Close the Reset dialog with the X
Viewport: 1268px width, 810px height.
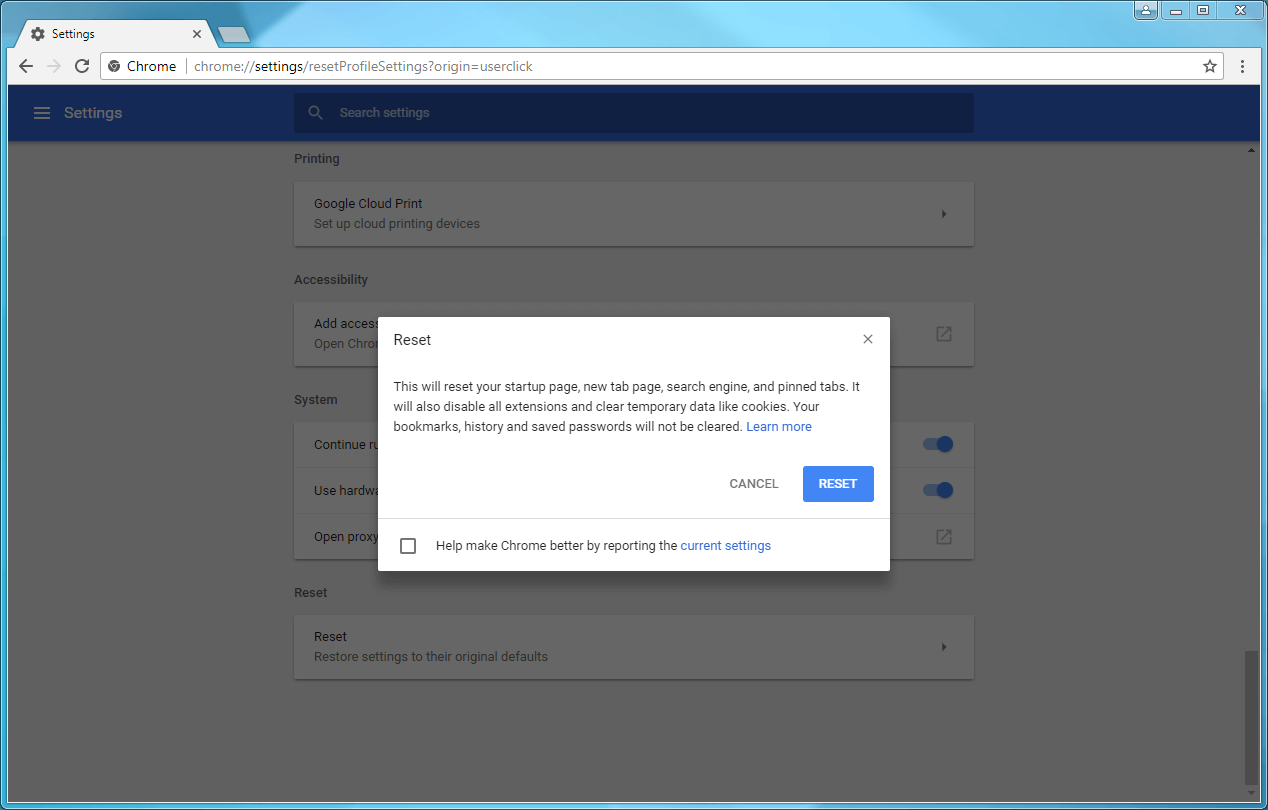(868, 339)
